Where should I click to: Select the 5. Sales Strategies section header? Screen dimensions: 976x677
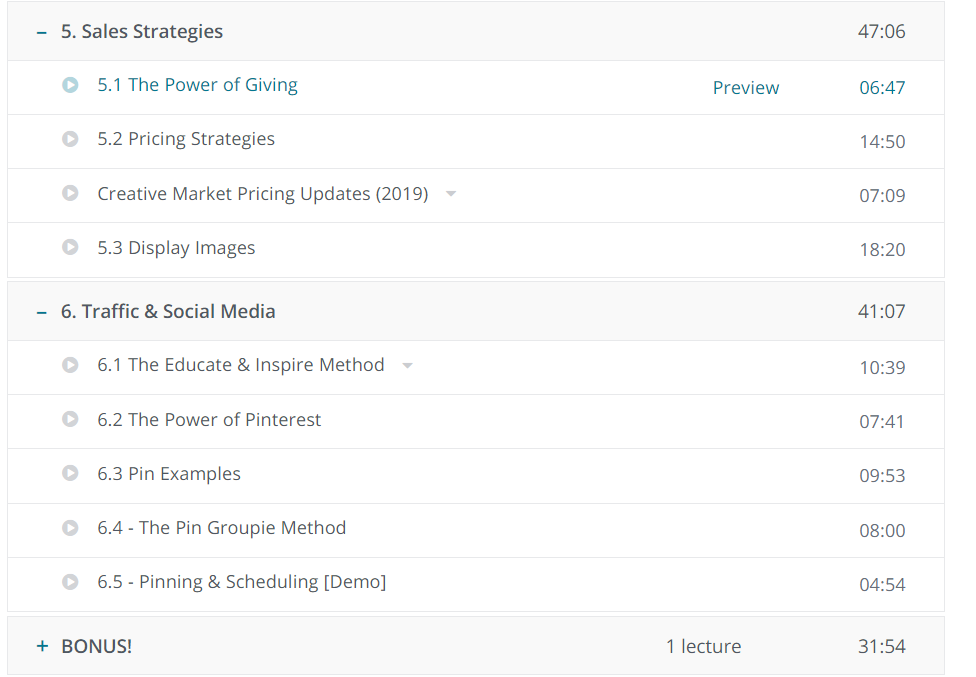tap(142, 32)
